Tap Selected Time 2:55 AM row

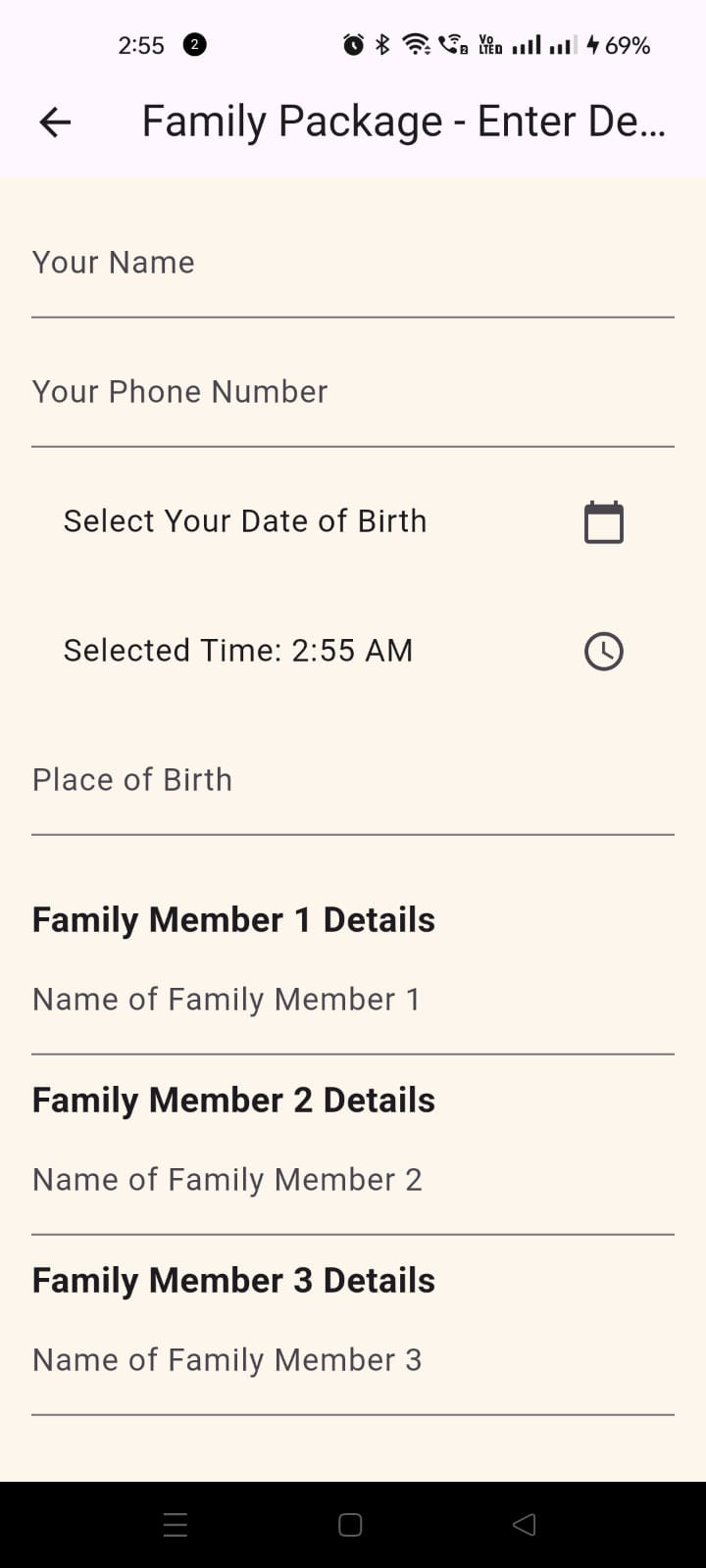click(238, 651)
